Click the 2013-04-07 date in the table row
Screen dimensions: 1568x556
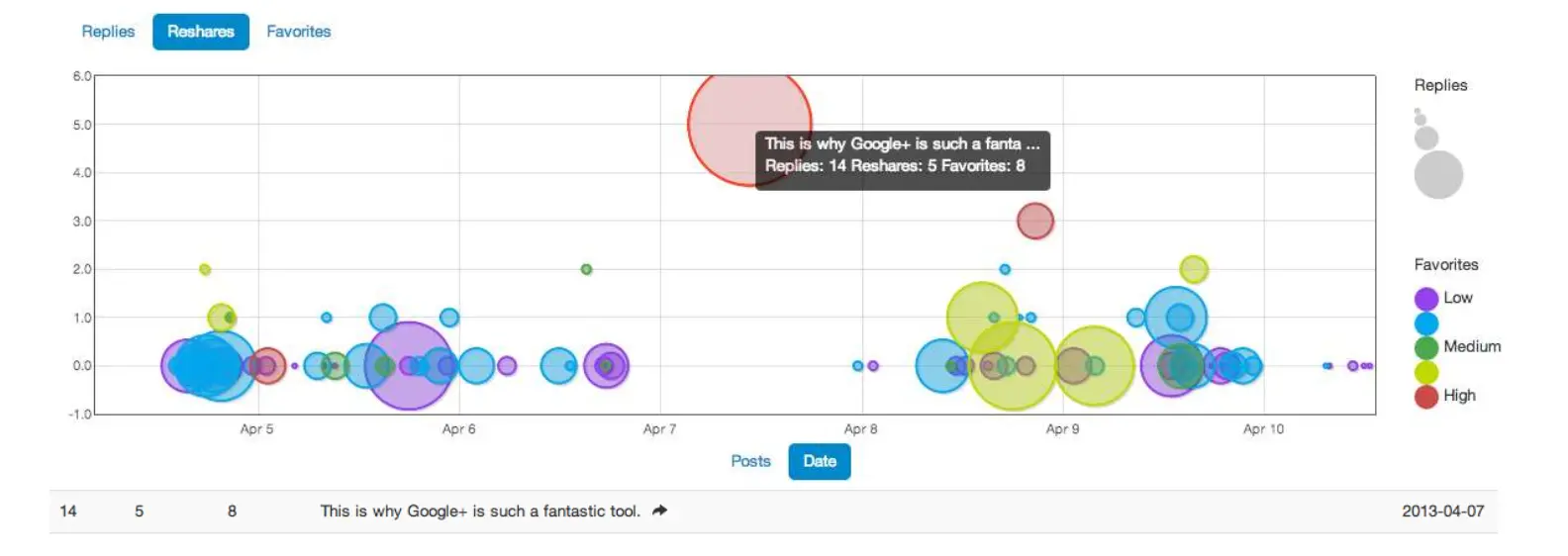[1442, 511]
